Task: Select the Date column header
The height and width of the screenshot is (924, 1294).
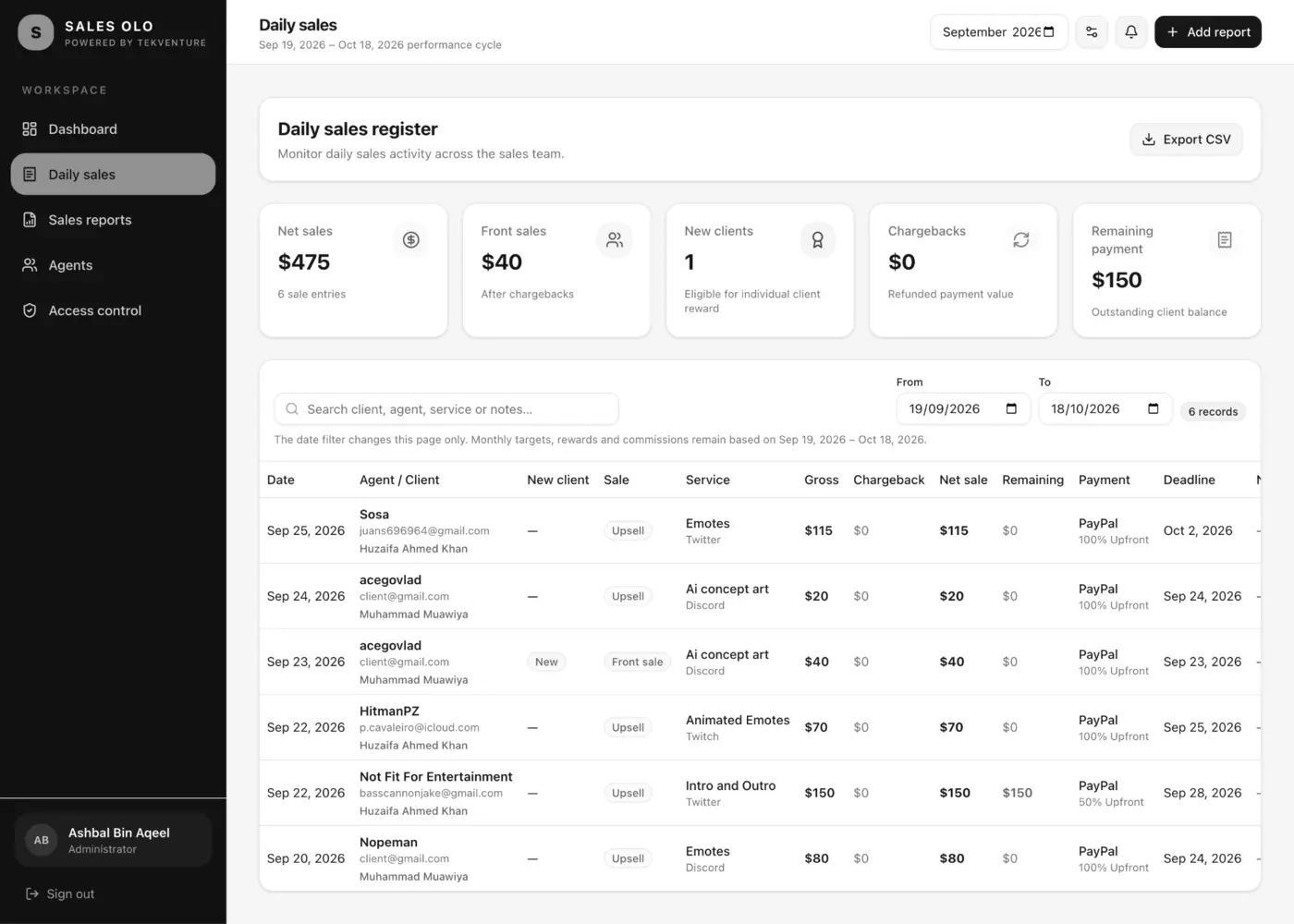Action: [281, 480]
